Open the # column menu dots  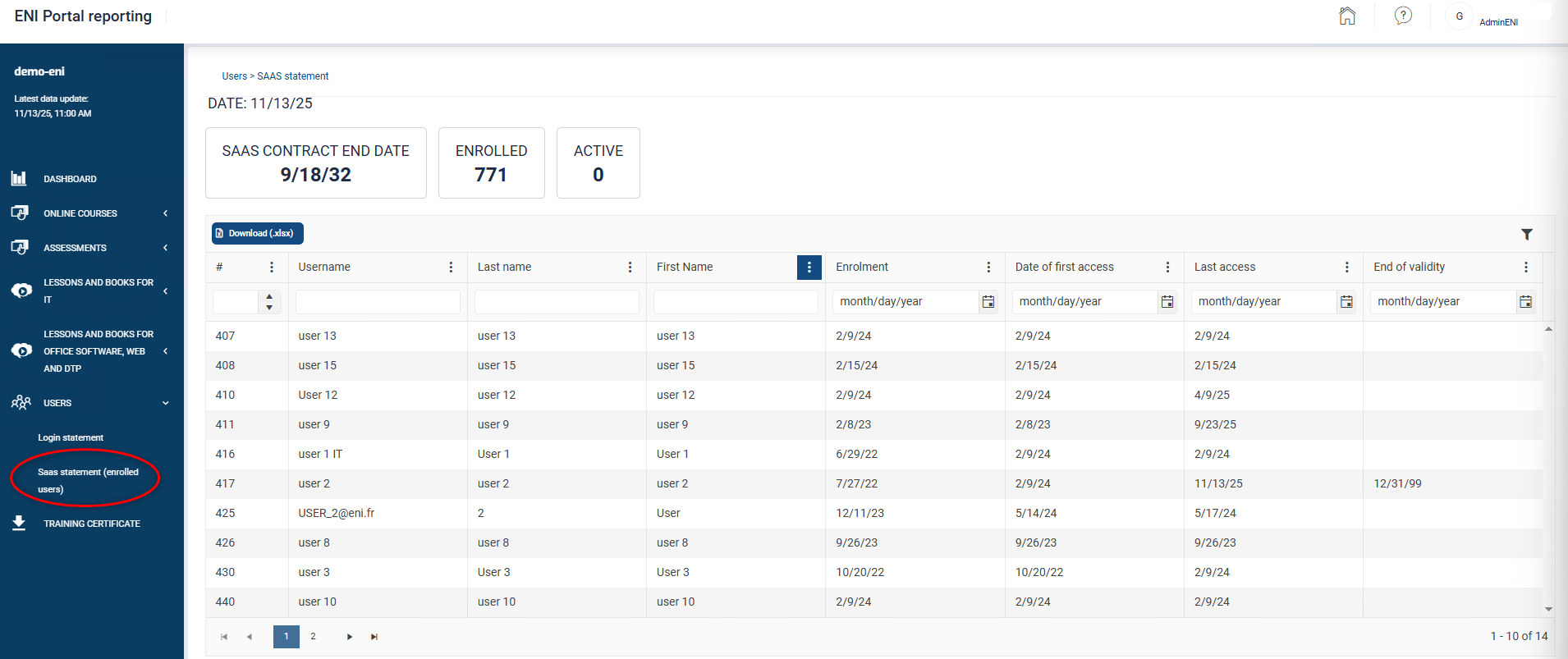click(x=272, y=267)
